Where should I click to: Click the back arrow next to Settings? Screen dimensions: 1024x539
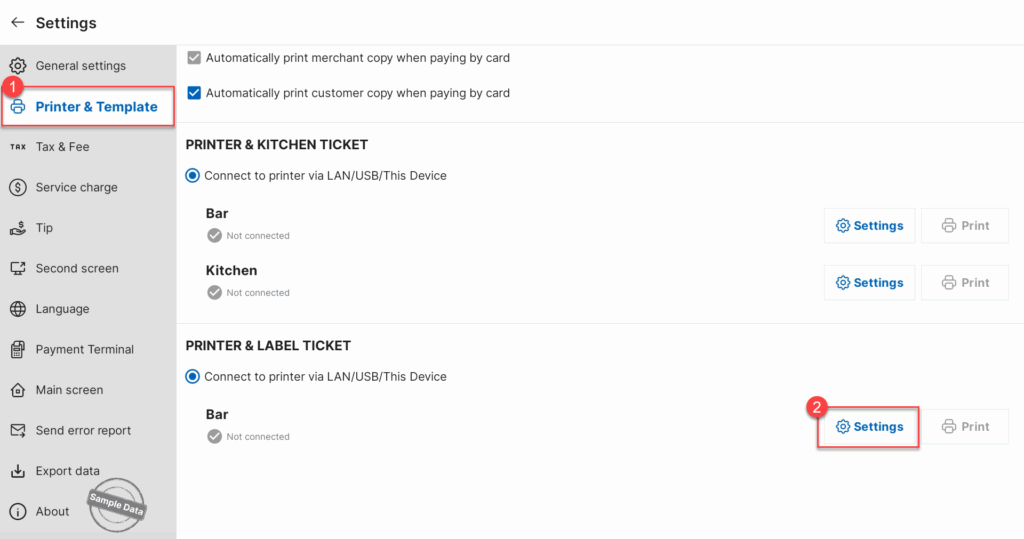[x=17, y=22]
